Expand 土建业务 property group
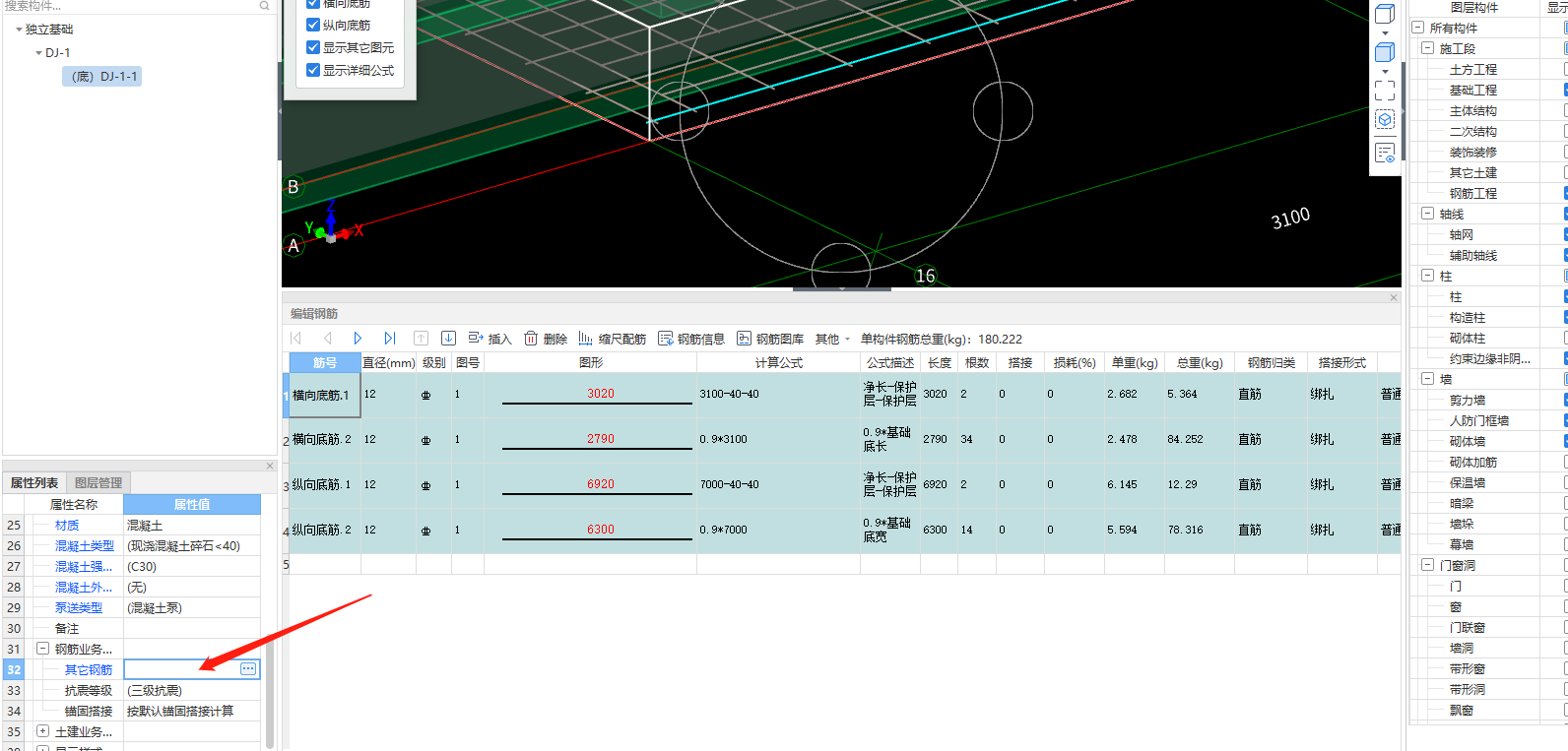 42,731
